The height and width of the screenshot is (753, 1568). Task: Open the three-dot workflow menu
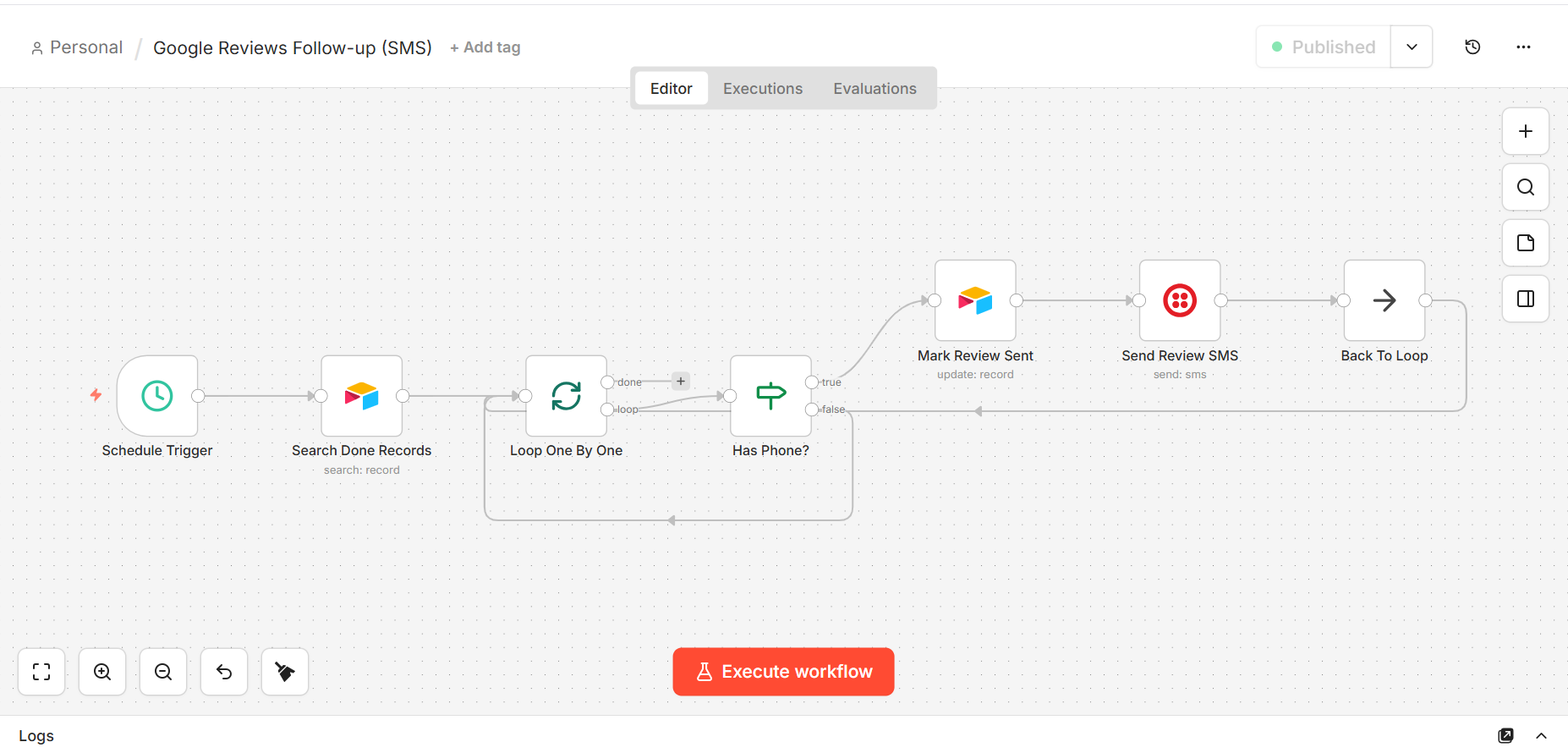point(1523,47)
